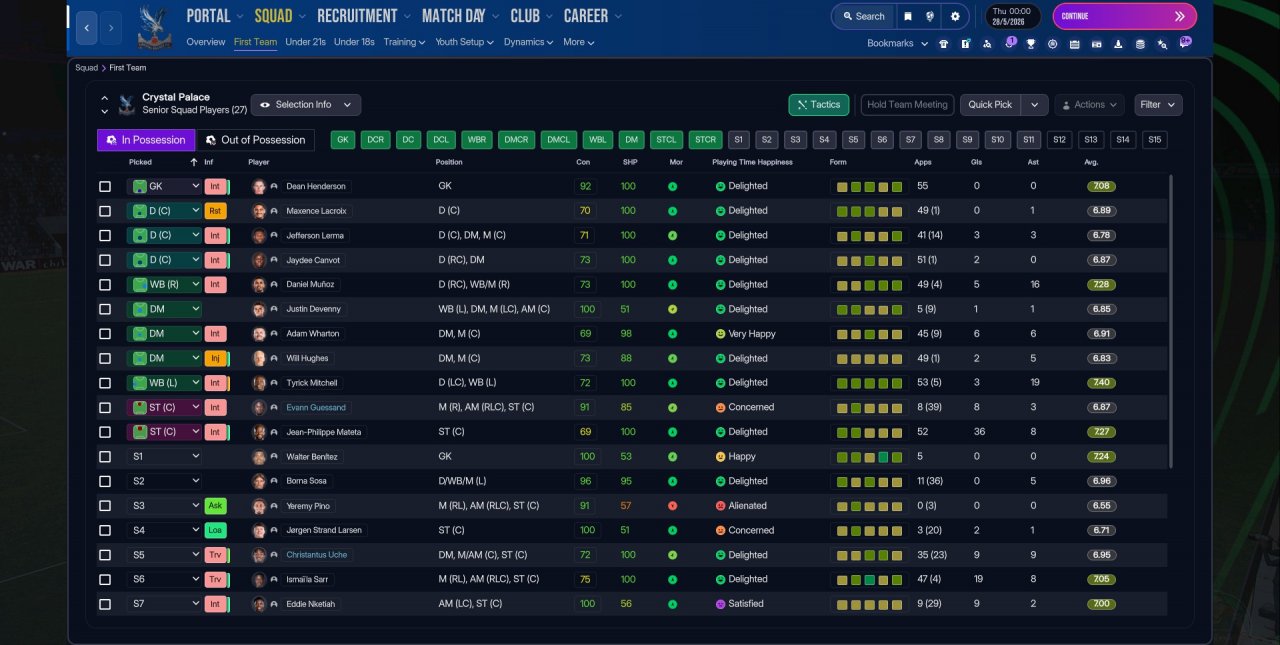The height and width of the screenshot is (645, 1280).
Task: Click the bookmark flag icon near Search
Action: pos(908,16)
